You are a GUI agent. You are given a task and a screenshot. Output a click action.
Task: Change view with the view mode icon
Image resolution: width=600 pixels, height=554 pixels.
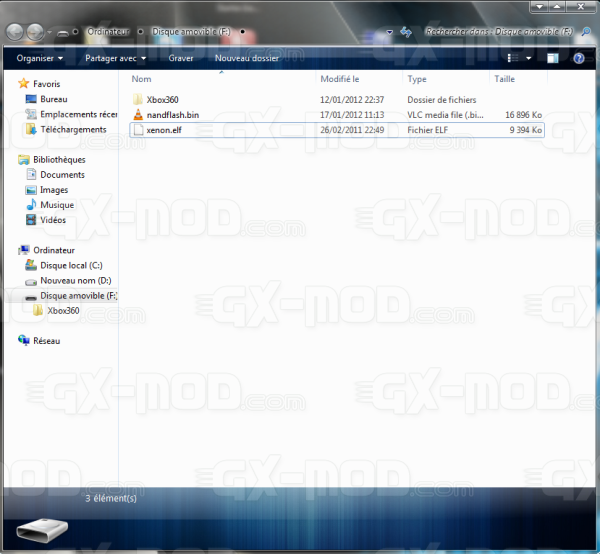513,58
